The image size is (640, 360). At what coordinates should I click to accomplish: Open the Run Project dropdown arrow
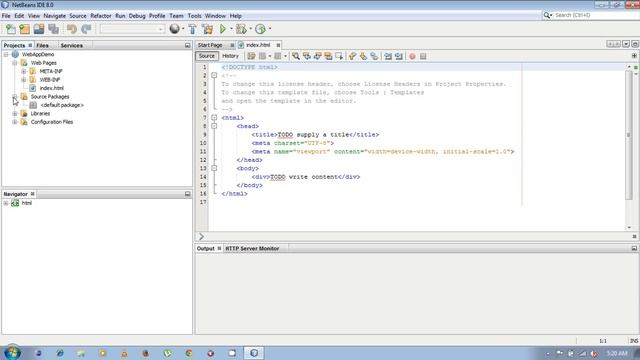pos(231,29)
